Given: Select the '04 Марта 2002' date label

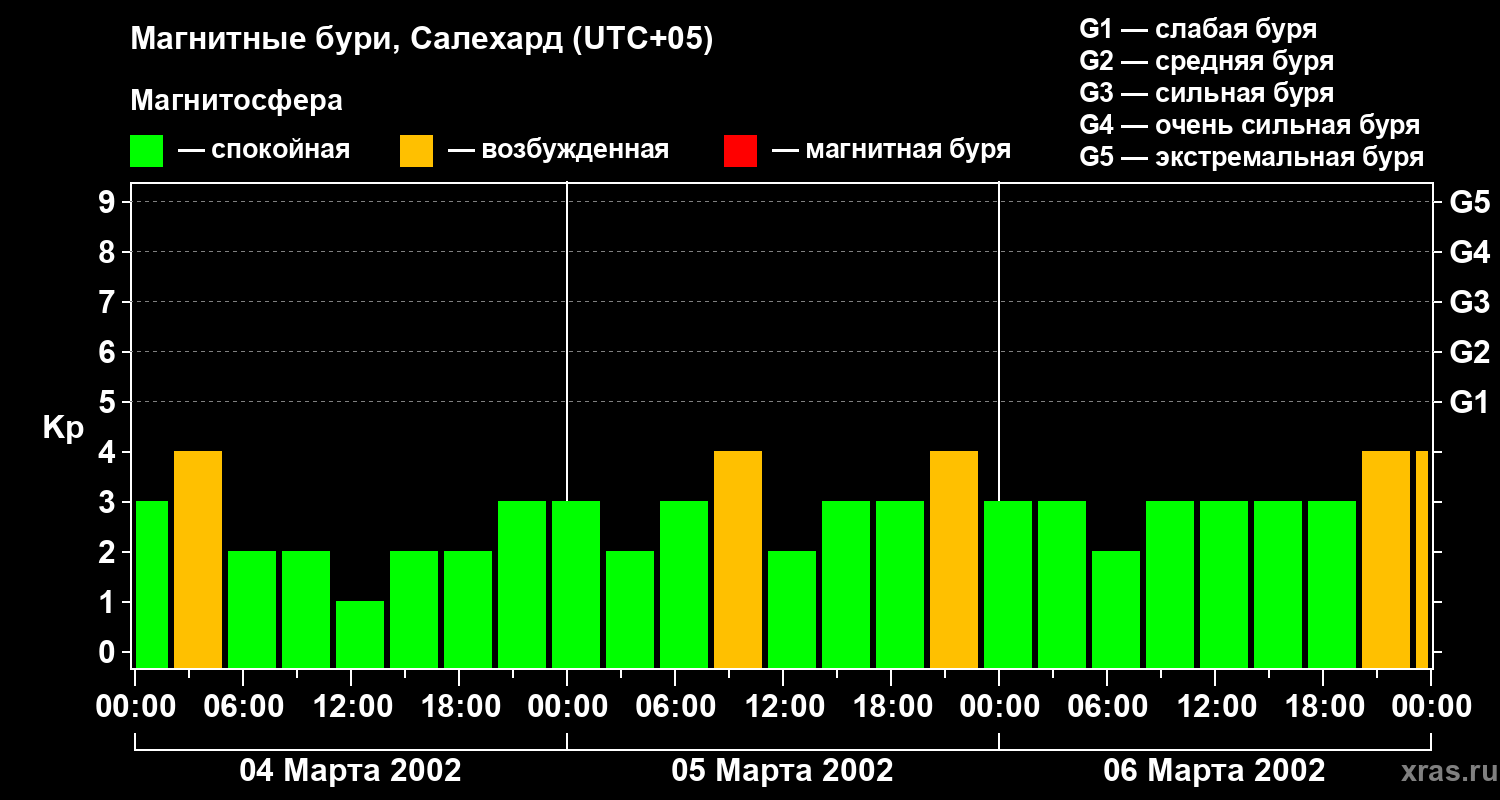Looking at the screenshot, I should click(350, 771).
